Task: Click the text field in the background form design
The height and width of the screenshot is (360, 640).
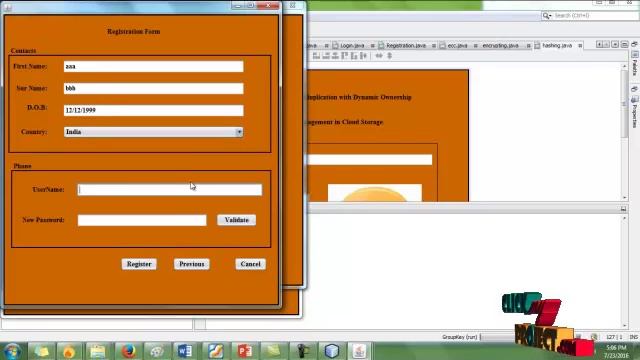Action: (x=370, y=160)
